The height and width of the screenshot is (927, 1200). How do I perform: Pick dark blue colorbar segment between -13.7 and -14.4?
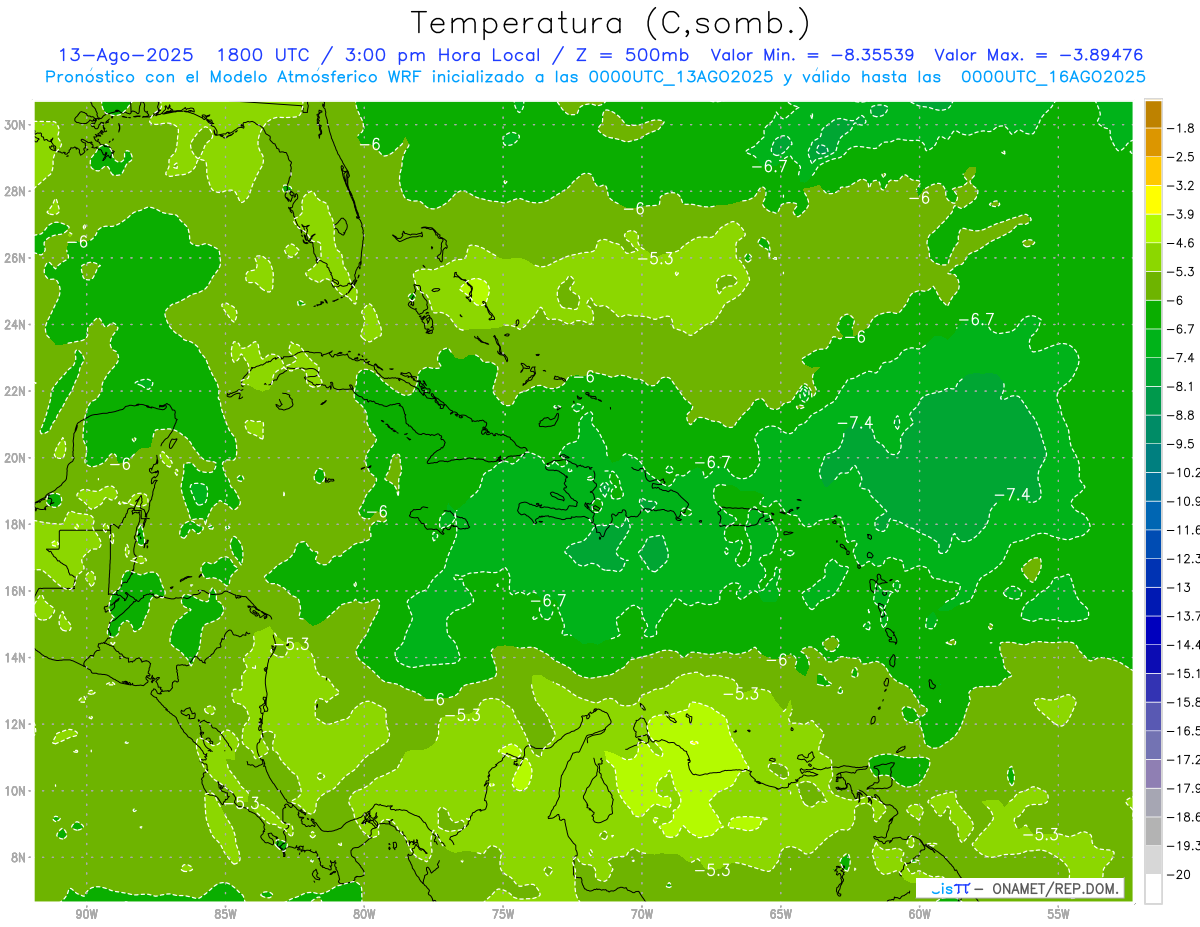pyautogui.click(x=1153, y=631)
